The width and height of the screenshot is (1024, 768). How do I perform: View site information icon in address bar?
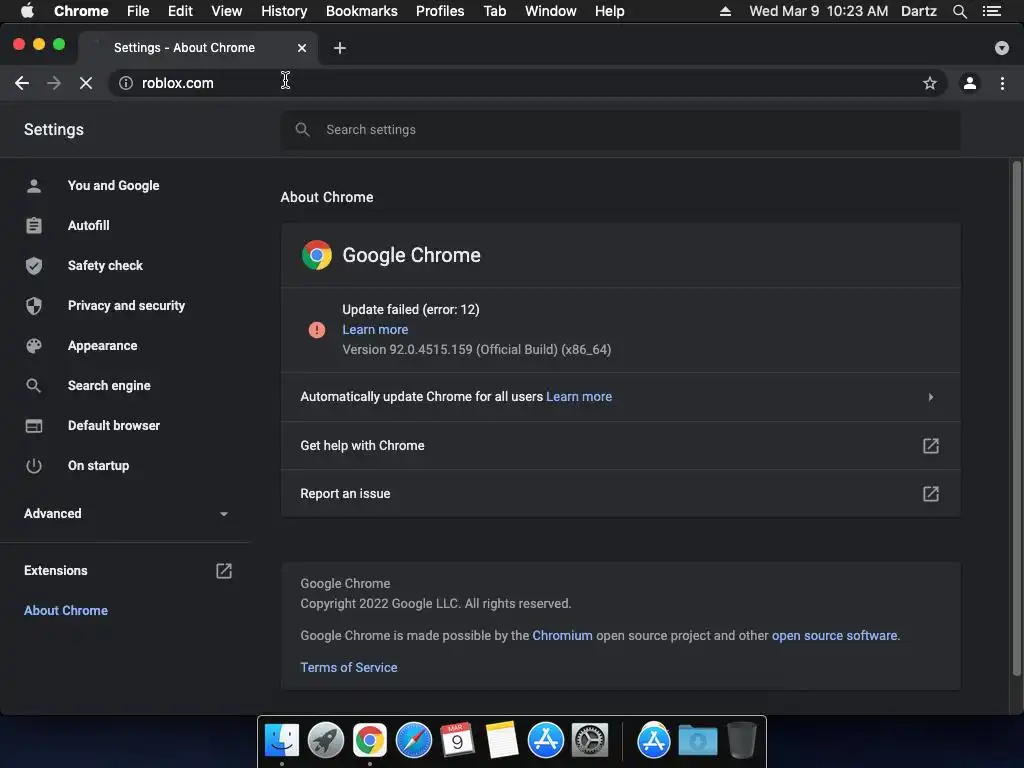(125, 83)
